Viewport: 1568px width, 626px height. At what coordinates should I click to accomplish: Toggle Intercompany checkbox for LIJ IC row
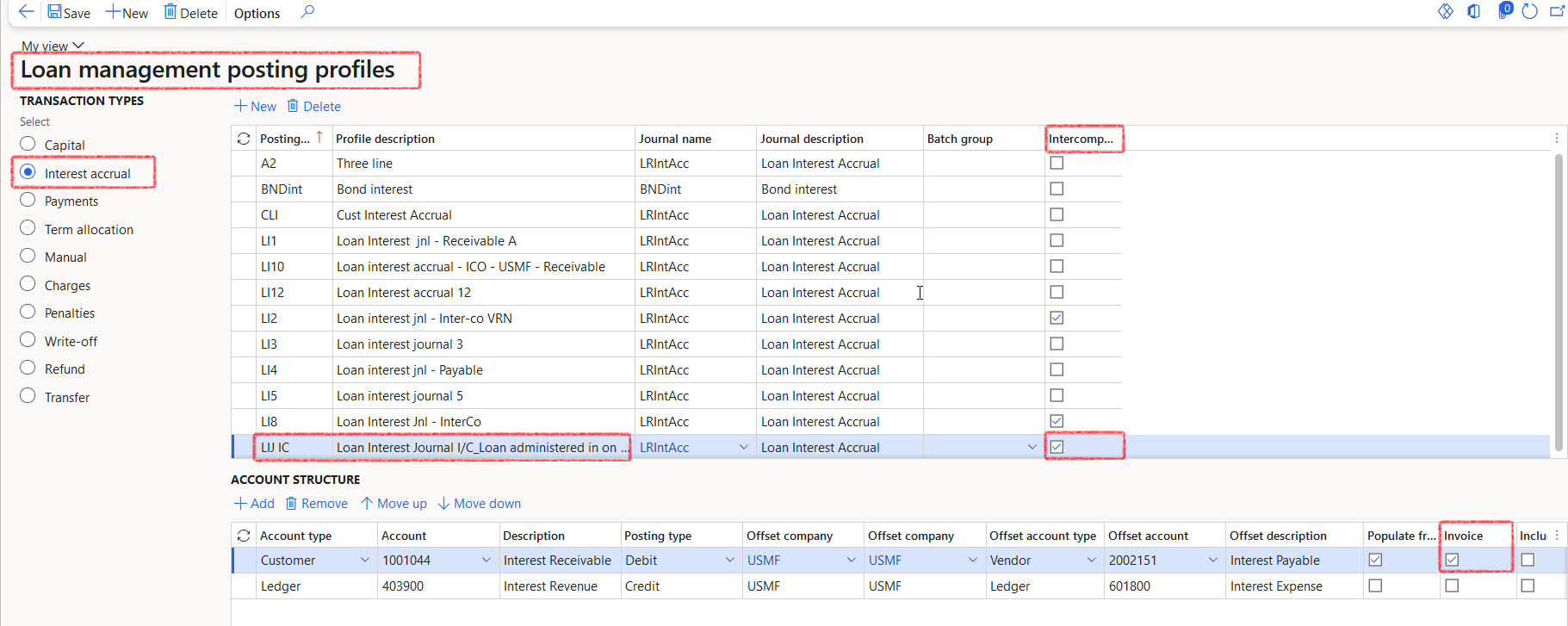[x=1057, y=447]
